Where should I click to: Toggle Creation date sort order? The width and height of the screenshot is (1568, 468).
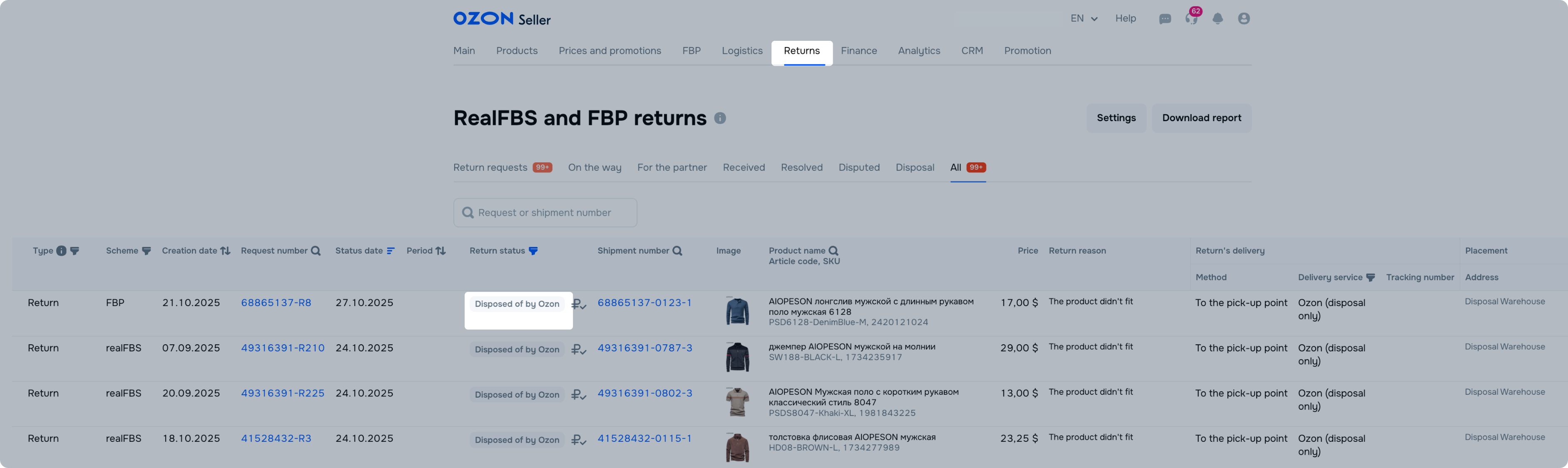[225, 251]
